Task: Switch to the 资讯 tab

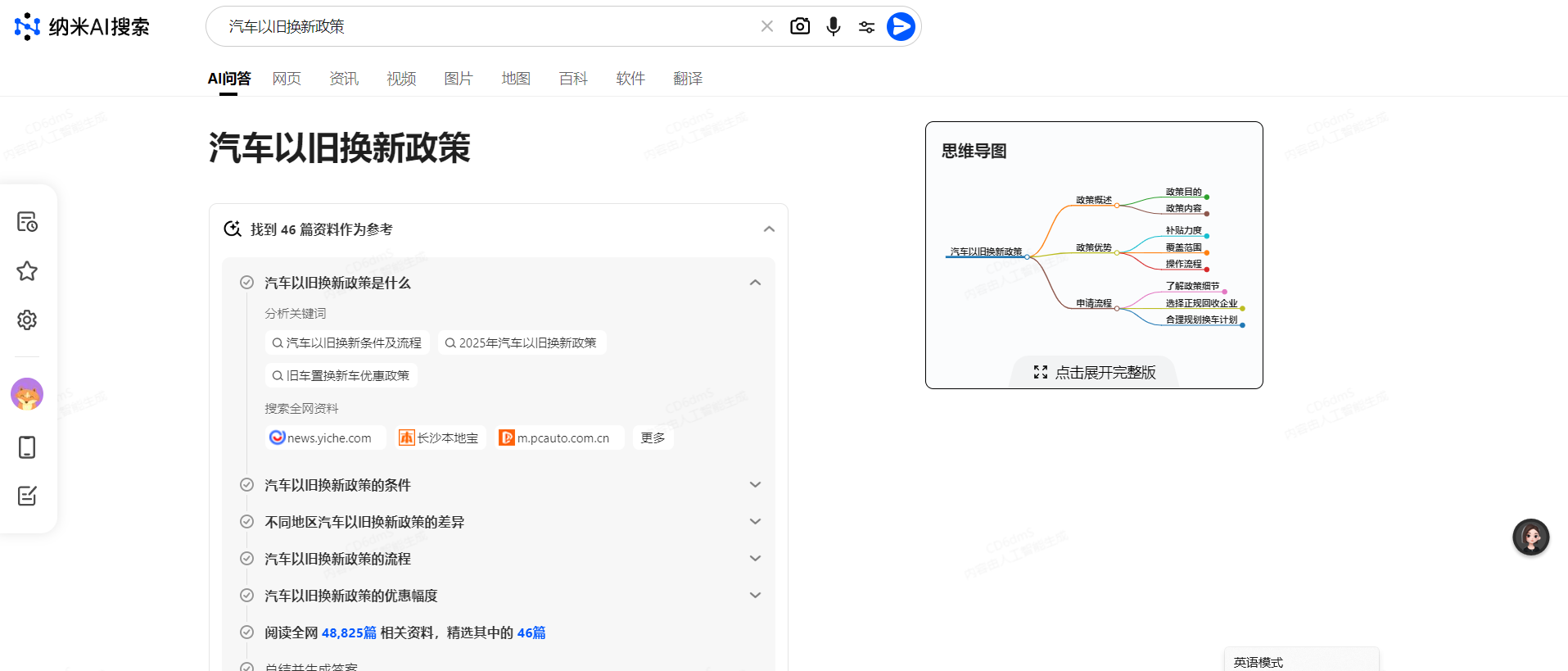Action: pos(344,79)
